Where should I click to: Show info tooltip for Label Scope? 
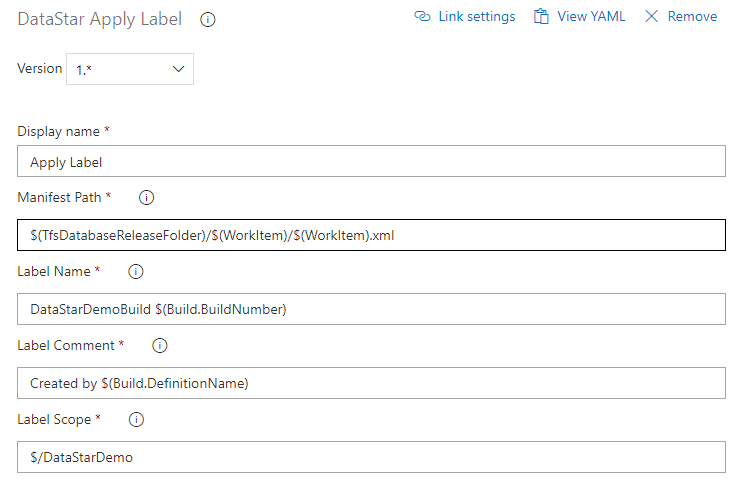[137, 420]
